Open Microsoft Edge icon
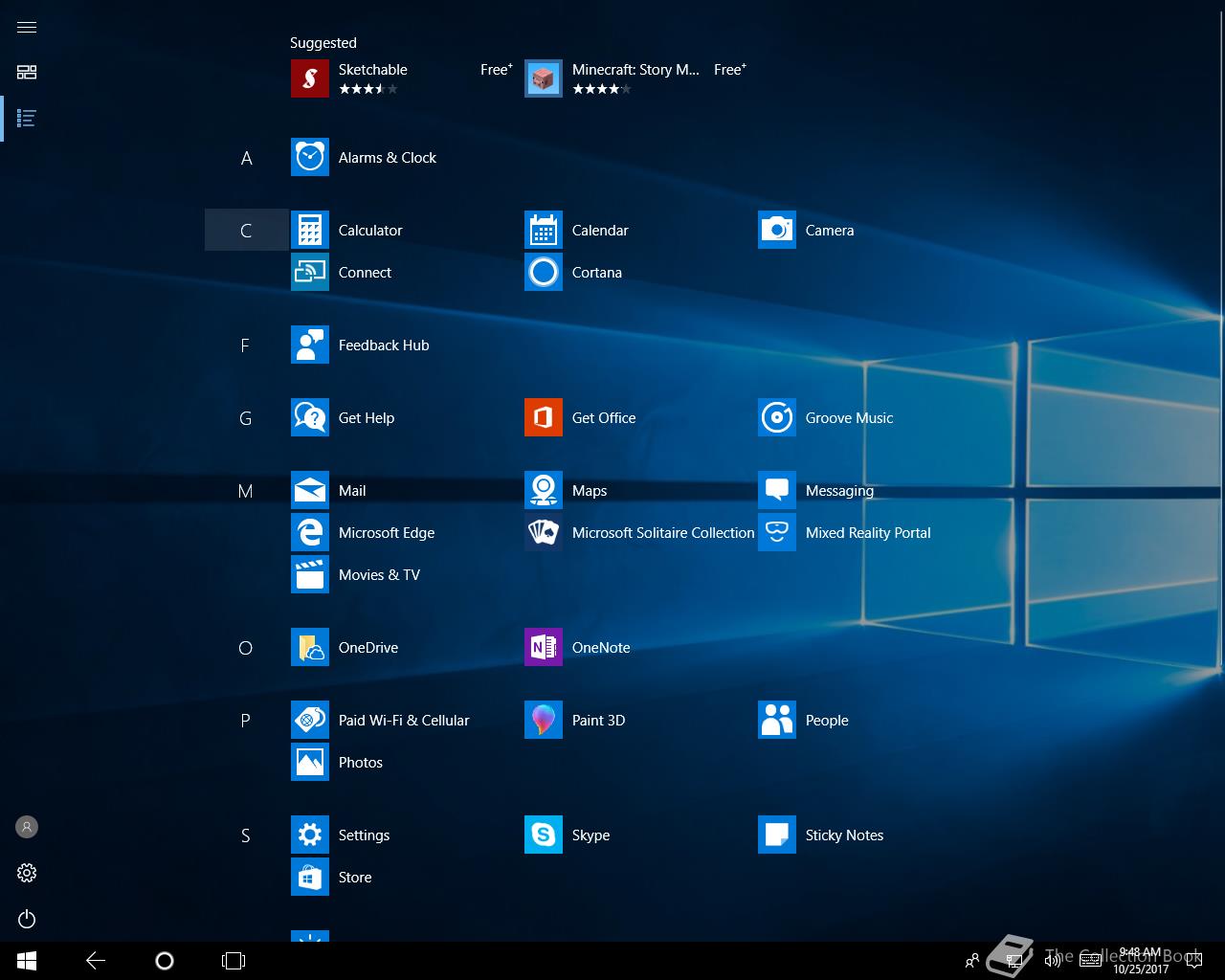1225x980 pixels. point(310,532)
